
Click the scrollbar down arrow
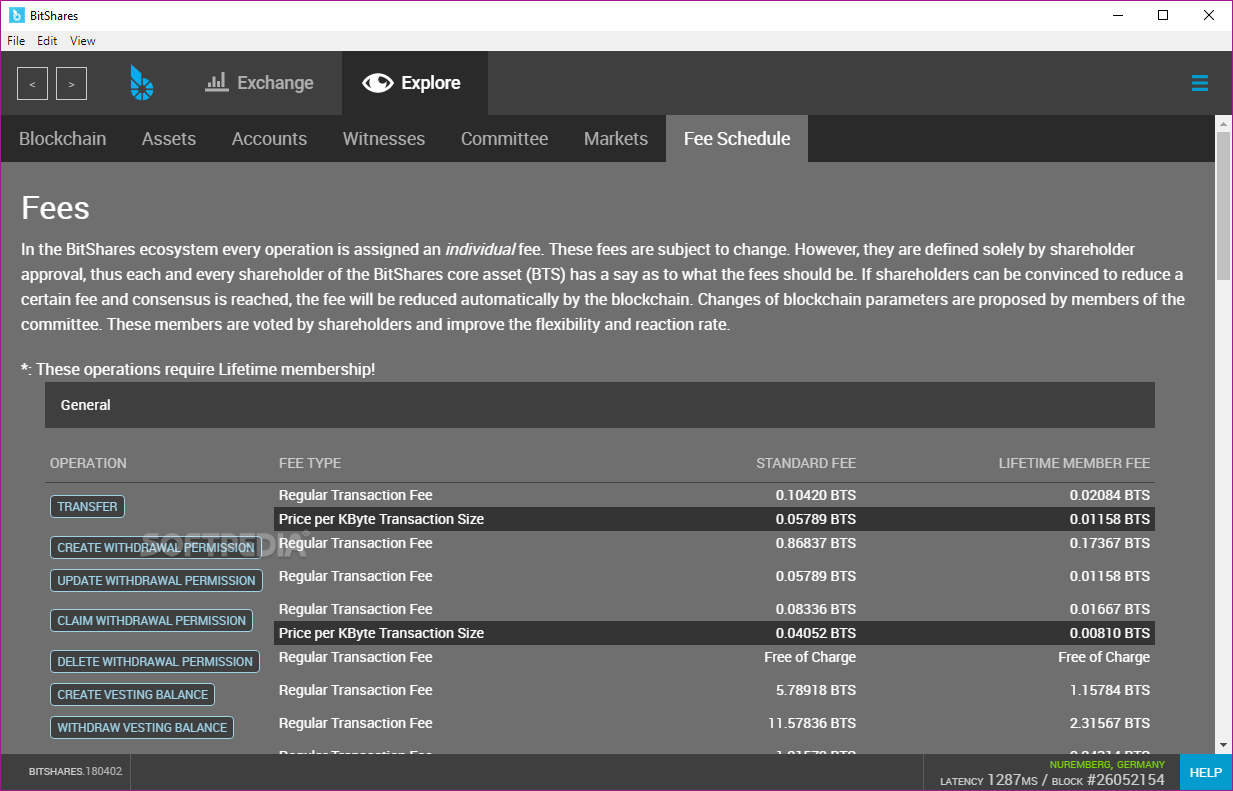(x=1223, y=745)
